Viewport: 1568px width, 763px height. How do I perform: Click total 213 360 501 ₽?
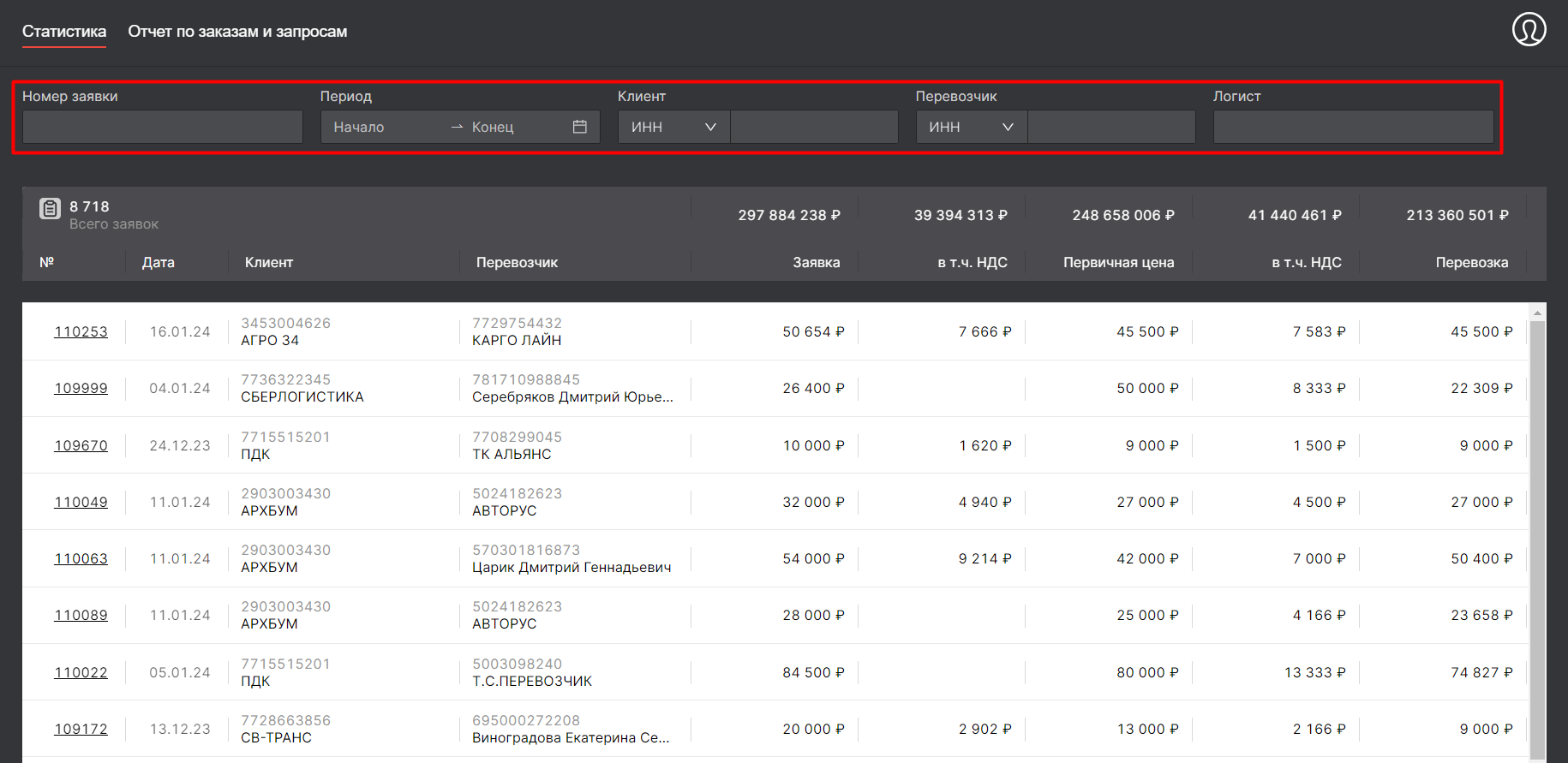click(1457, 215)
